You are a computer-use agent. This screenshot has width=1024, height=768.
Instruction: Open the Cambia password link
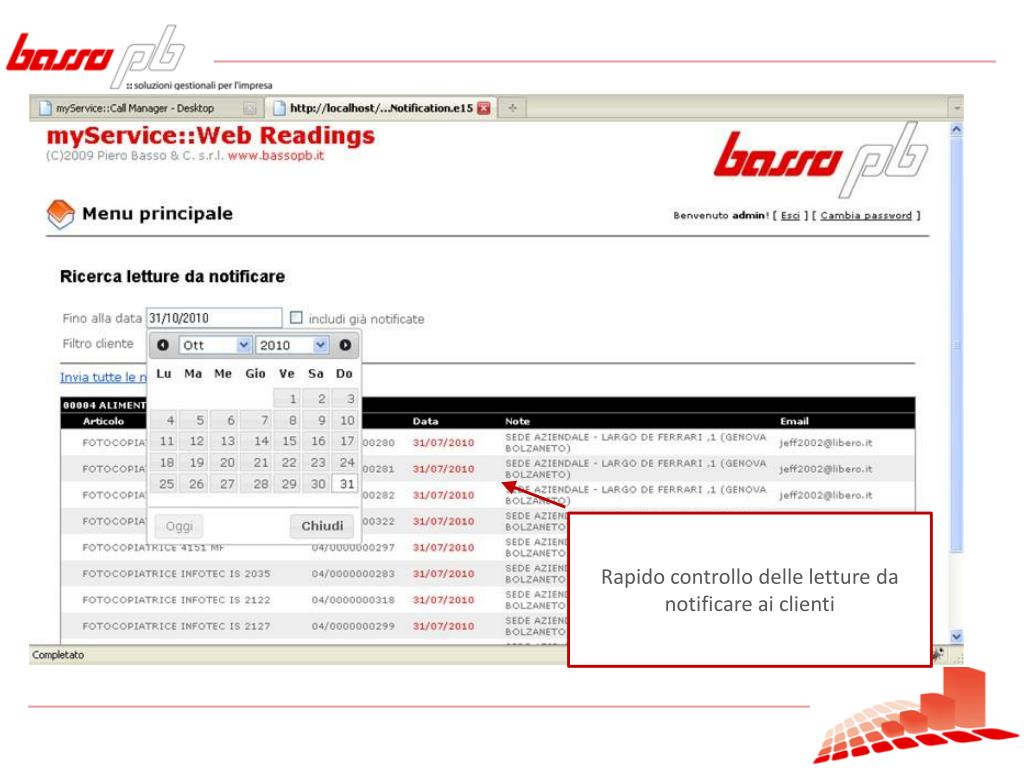coord(866,216)
